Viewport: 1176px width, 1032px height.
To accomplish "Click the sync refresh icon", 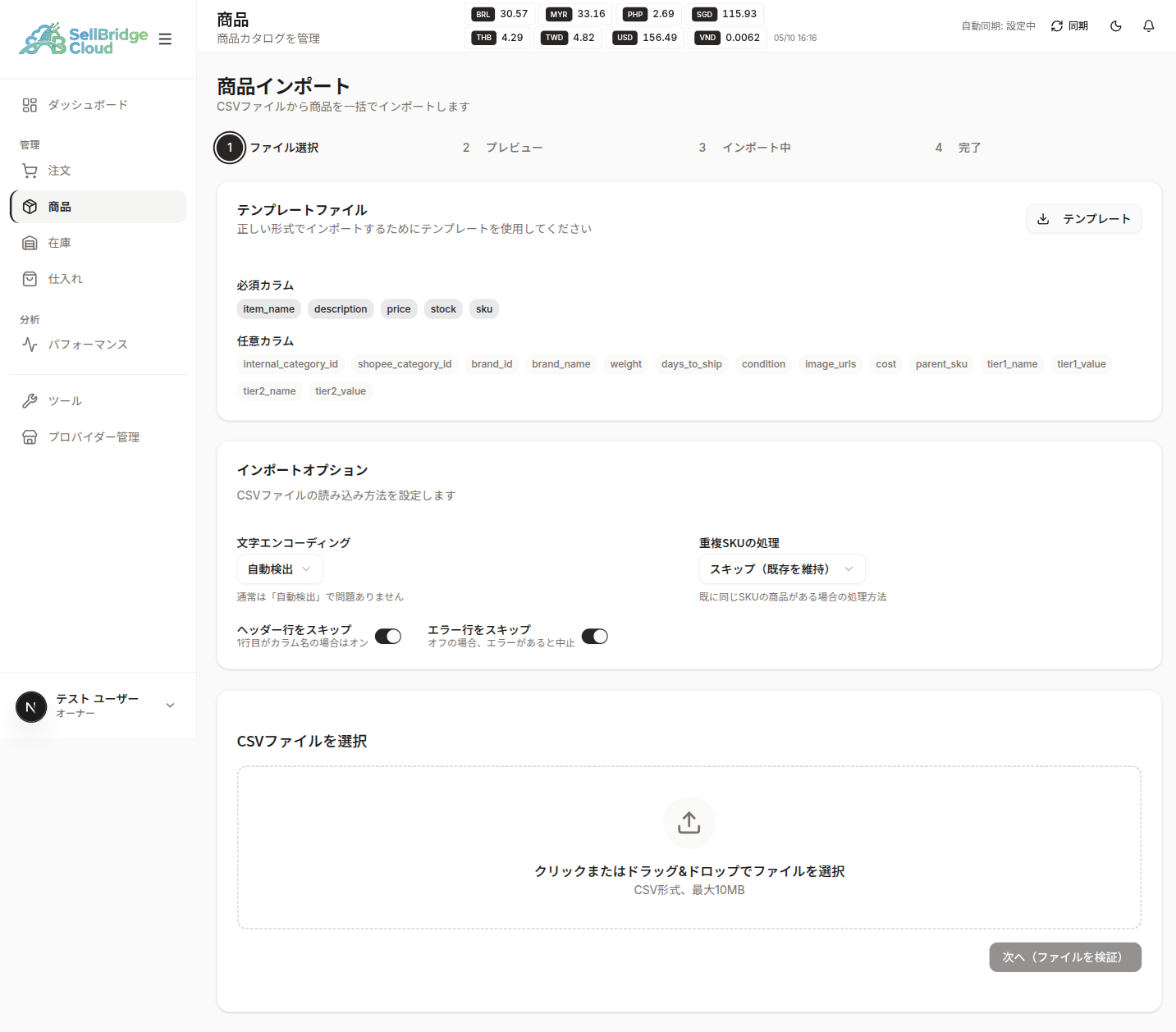I will pyautogui.click(x=1057, y=26).
